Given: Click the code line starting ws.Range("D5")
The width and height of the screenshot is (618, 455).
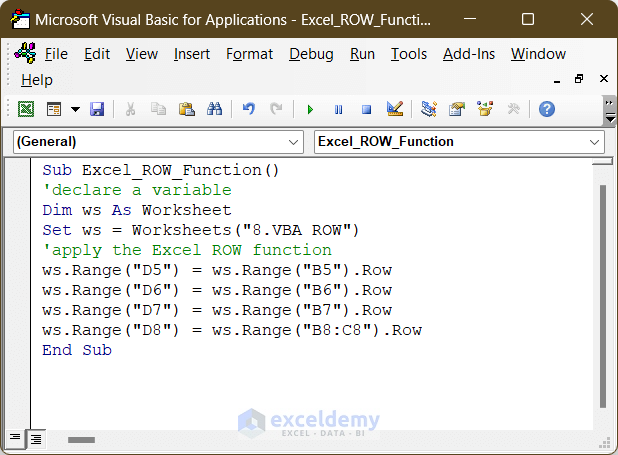Looking at the screenshot, I should pos(217,270).
